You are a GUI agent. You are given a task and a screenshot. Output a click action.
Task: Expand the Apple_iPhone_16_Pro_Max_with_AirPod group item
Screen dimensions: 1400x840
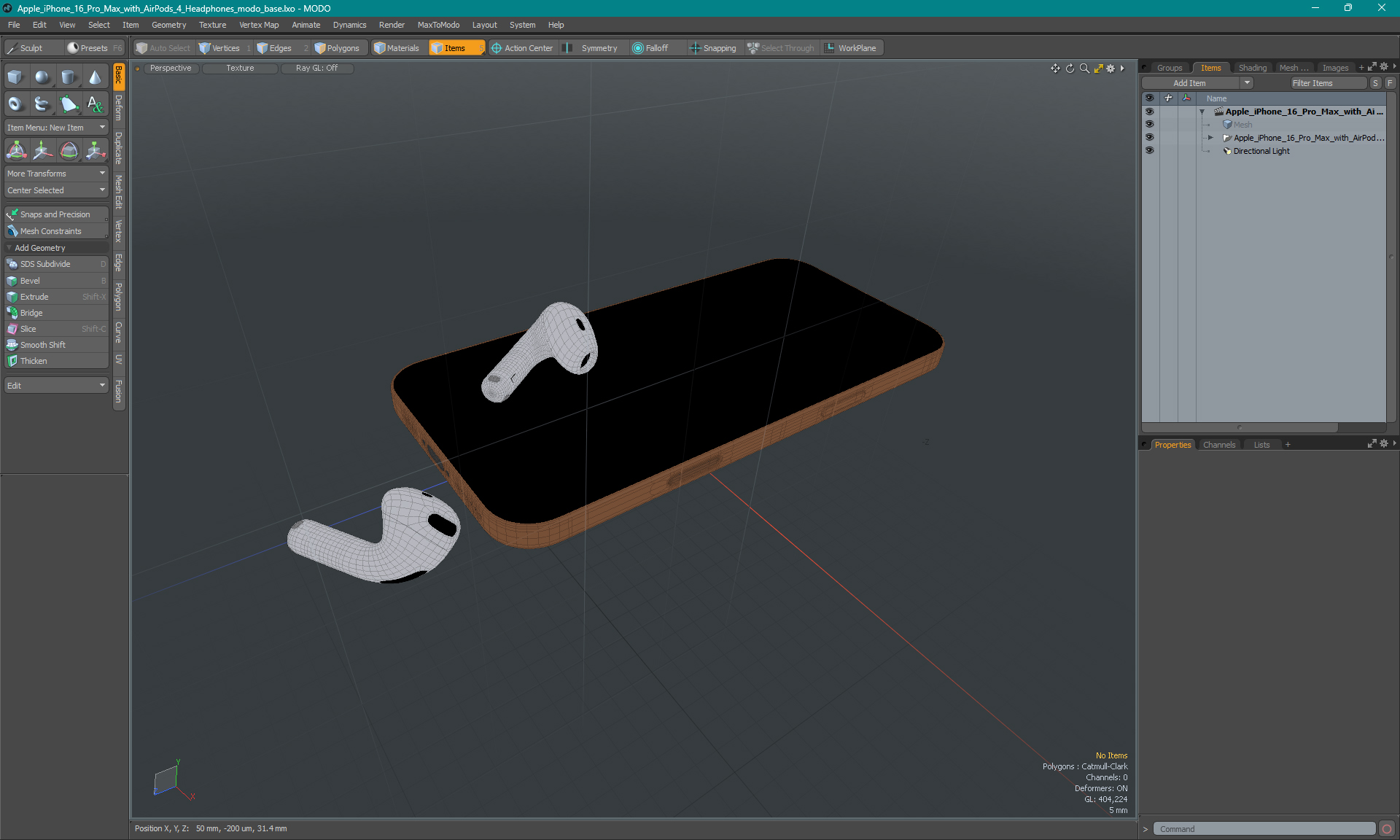pyautogui.click(x=1210, y=138)
